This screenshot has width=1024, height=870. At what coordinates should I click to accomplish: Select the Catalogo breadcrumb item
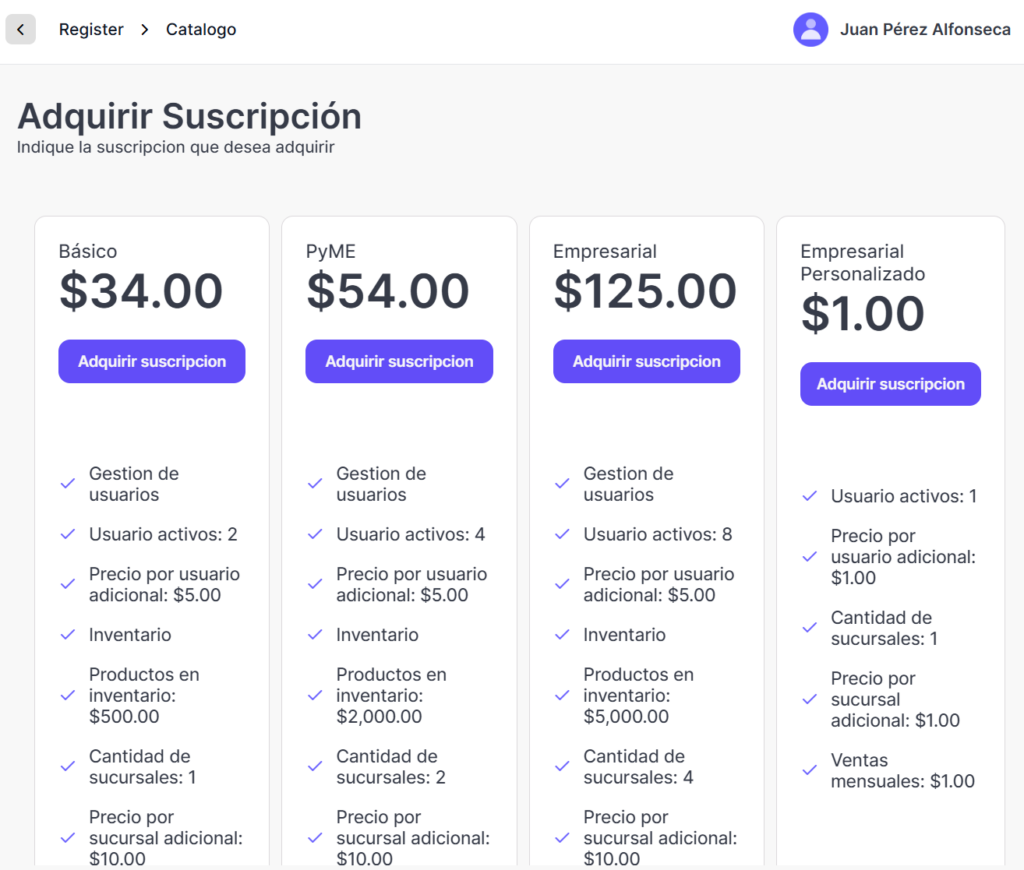click(x=201, y=30)
